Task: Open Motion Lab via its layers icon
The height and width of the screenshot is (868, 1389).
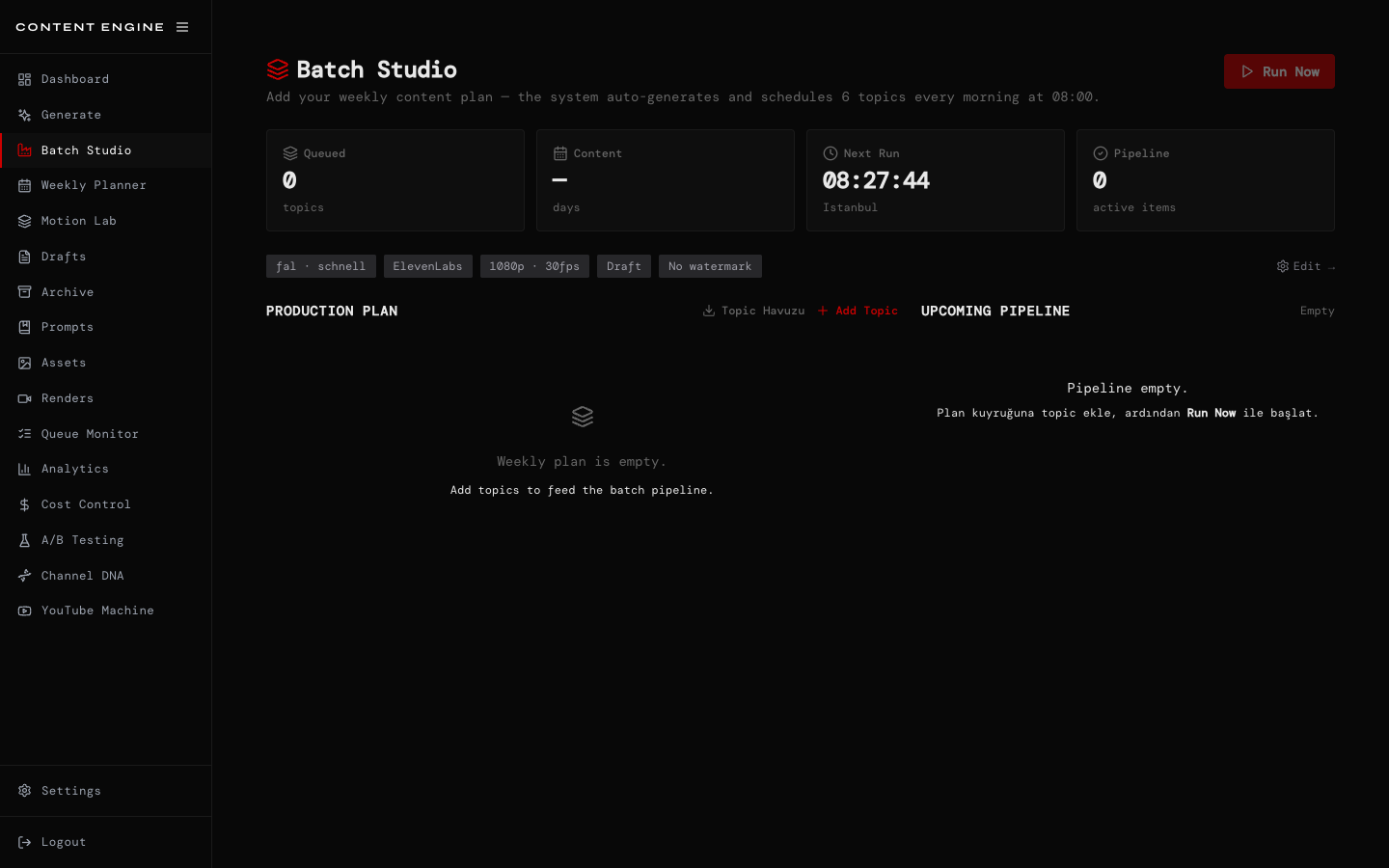Action: (25, 220)
